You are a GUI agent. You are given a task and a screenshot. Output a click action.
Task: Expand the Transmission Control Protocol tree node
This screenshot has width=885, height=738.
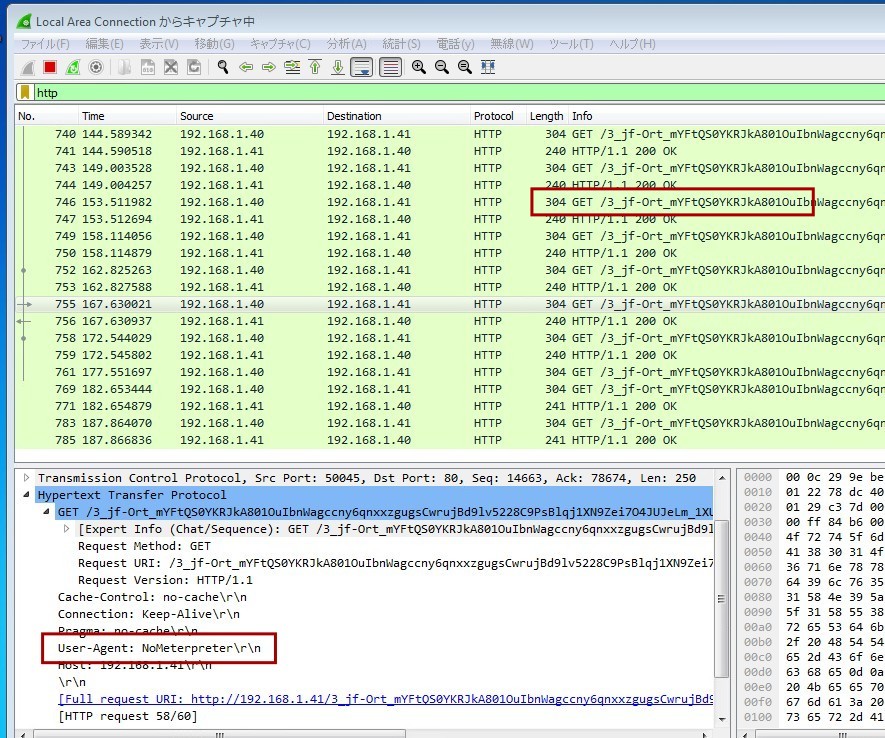(x=26, y=478)
